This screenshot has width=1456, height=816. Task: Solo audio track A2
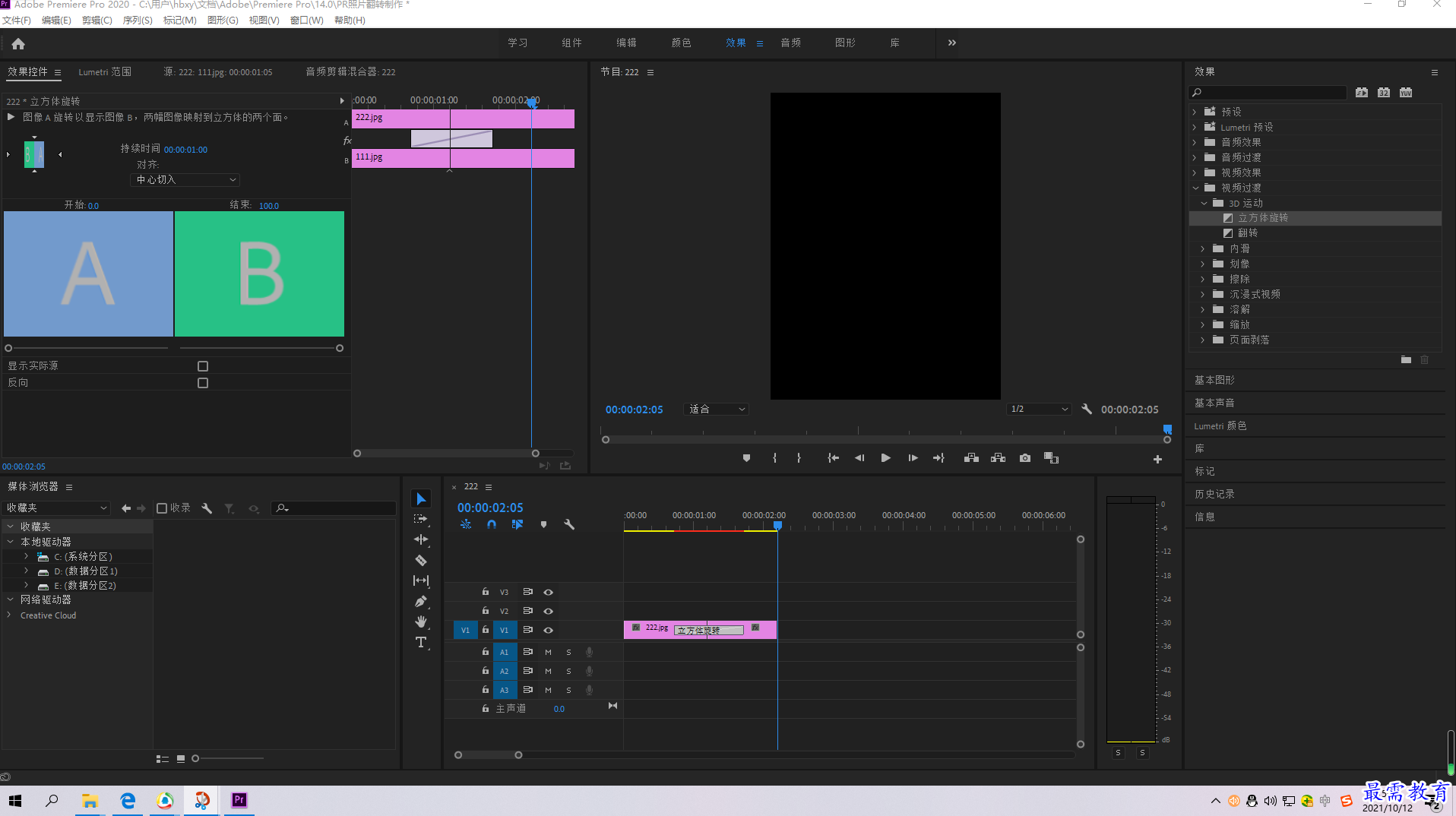pyautogui.click(x=568, y=671)
